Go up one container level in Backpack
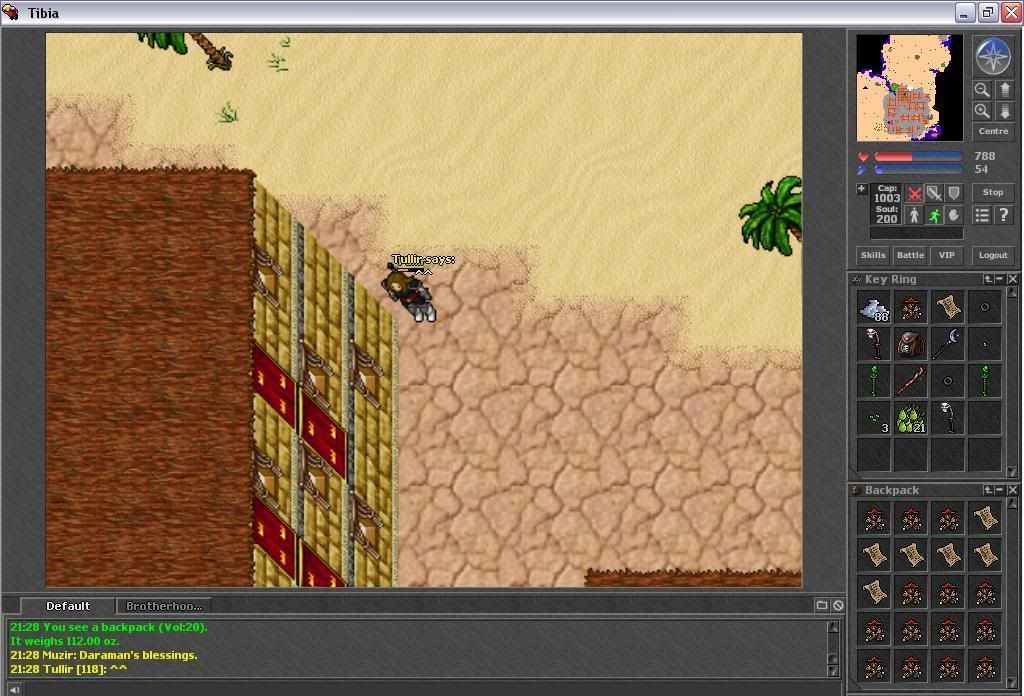1024x696 pixels. (x=988, y=490)
